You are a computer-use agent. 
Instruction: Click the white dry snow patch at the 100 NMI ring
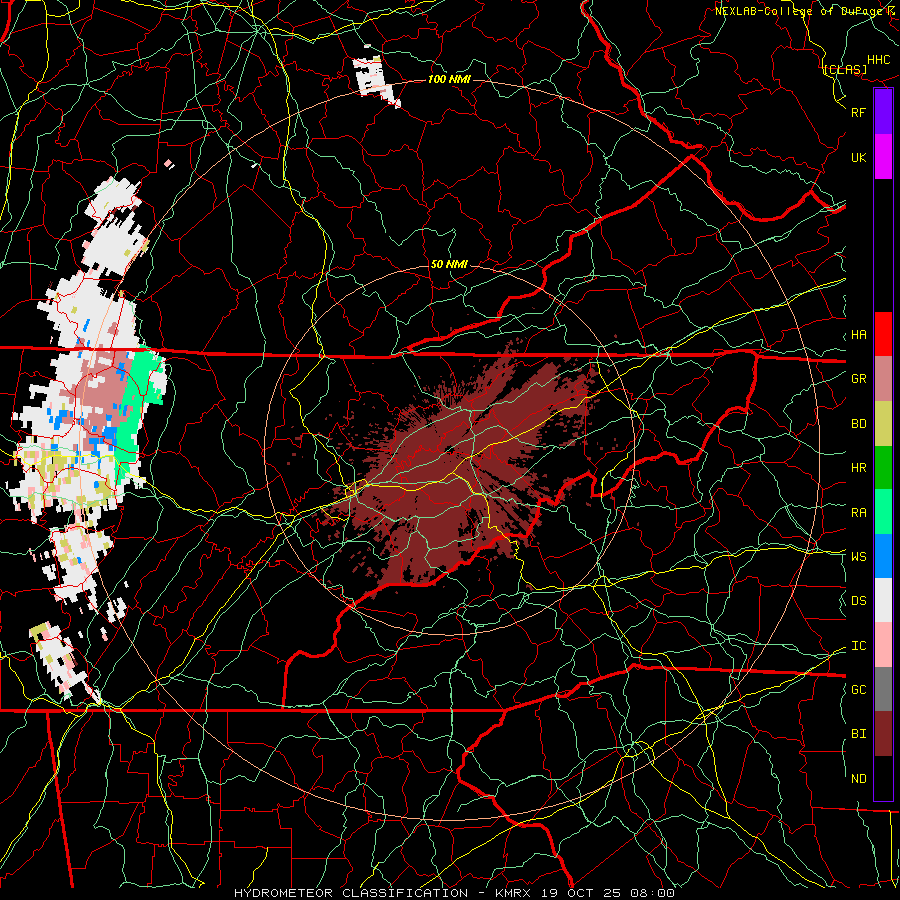coord(376,80)
